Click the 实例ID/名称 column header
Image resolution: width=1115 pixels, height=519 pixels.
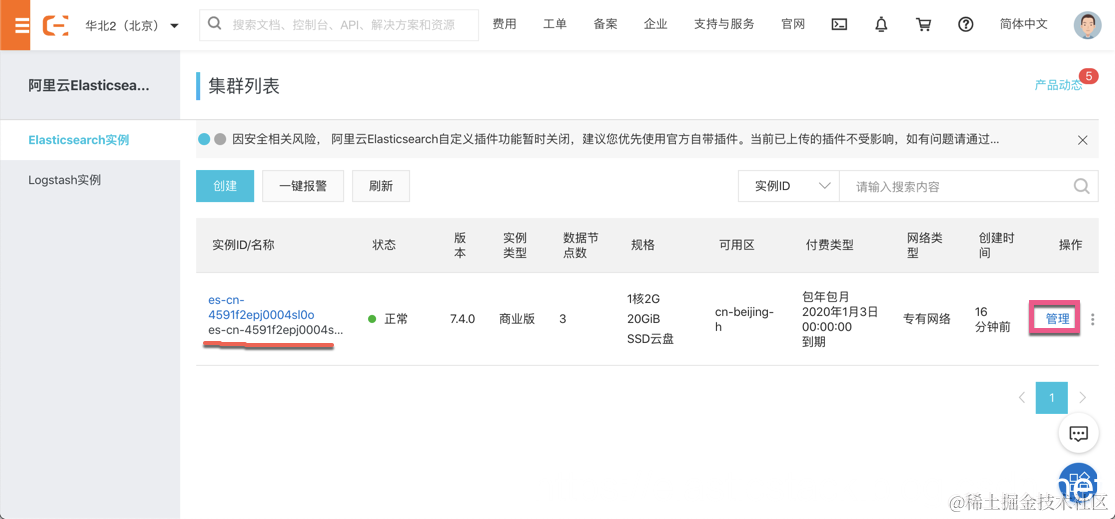coord(243,245)
